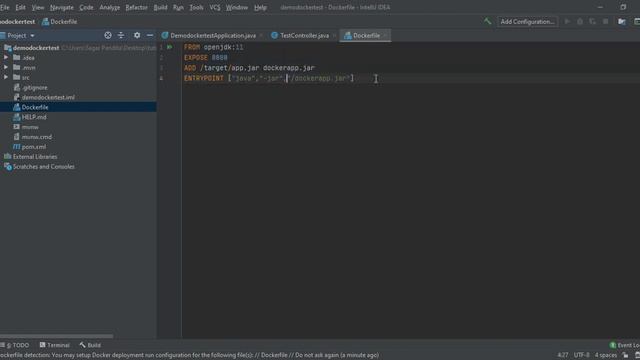The height and width of the screenshot is (360, 640).
Task: Select the .gitignore file in the tree
Action: 35,87
